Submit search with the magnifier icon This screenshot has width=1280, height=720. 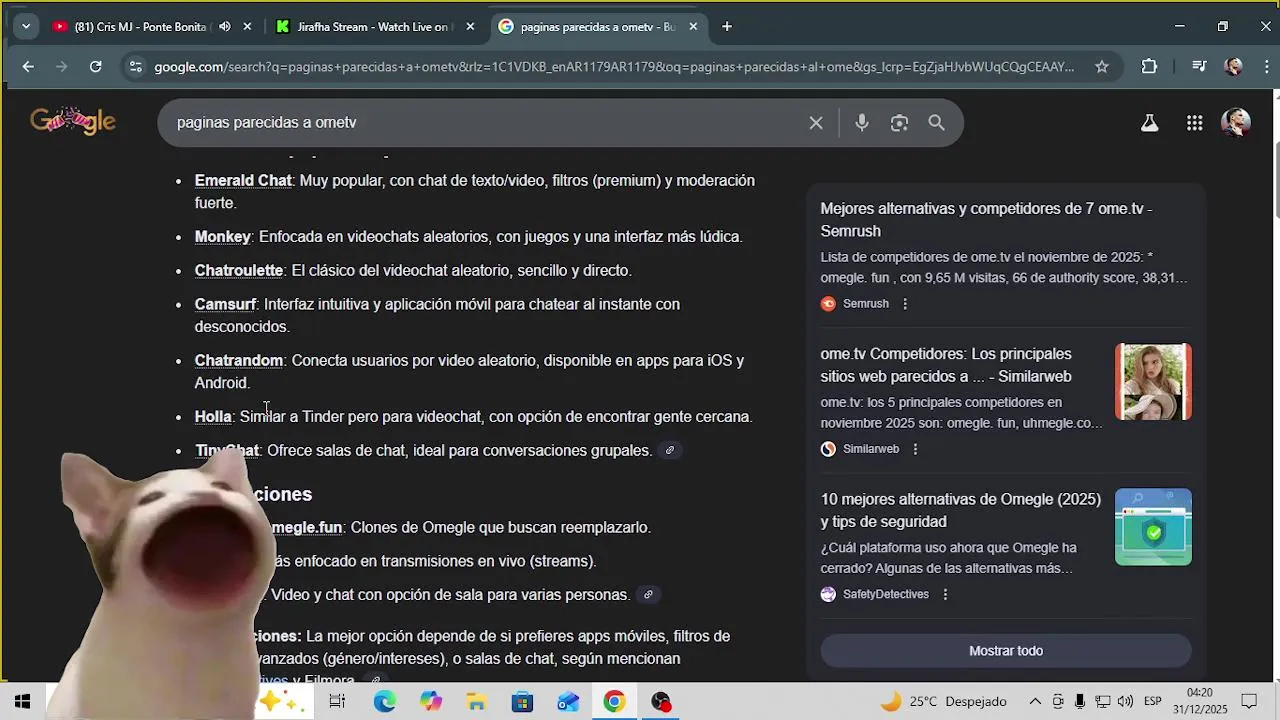(x=936, y=123)
